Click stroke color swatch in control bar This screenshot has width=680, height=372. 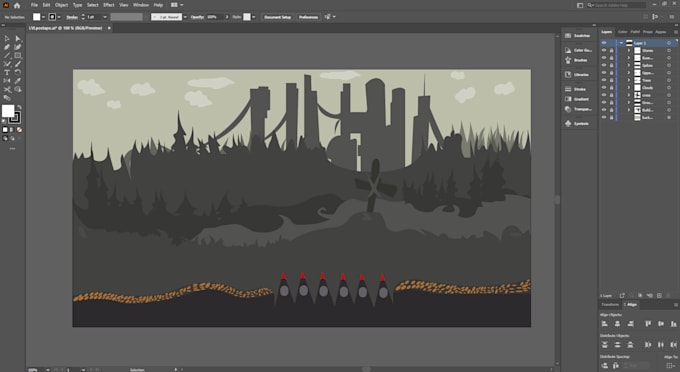point(52,17)
